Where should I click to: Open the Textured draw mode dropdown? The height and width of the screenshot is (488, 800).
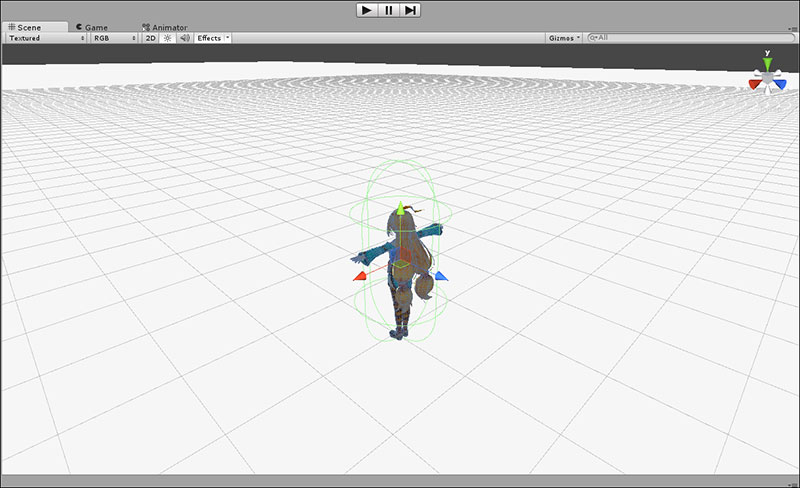click(46, 38)
